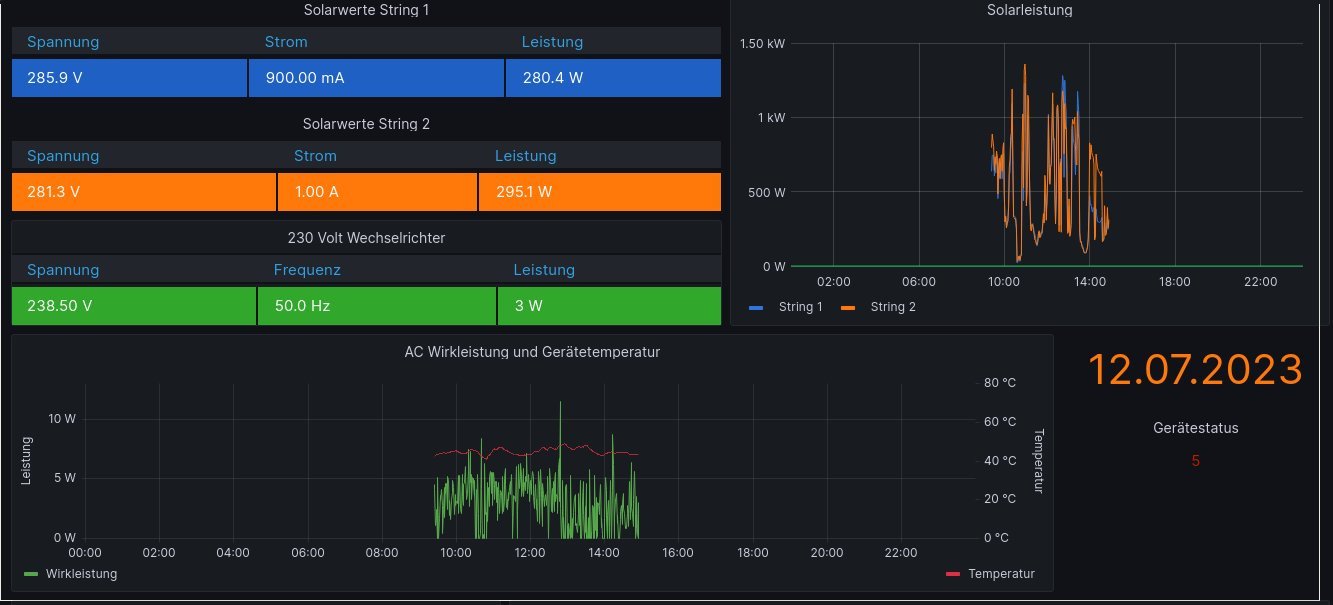Open the AC Wirkleistung und Gerätetemperatur panel menu
Screen dimensions: 1333x605
coord(532,352)
